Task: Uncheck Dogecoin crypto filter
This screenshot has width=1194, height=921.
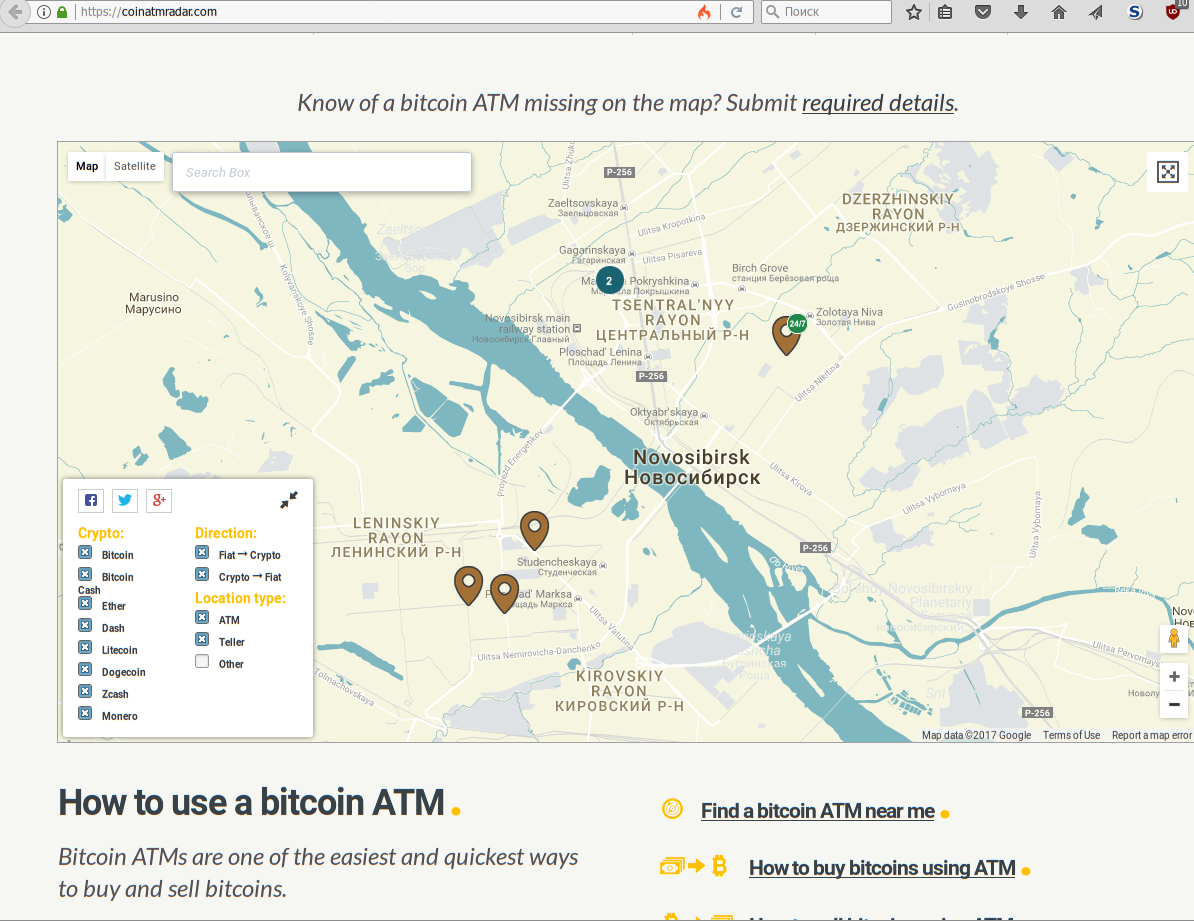Action: (85, 670)
